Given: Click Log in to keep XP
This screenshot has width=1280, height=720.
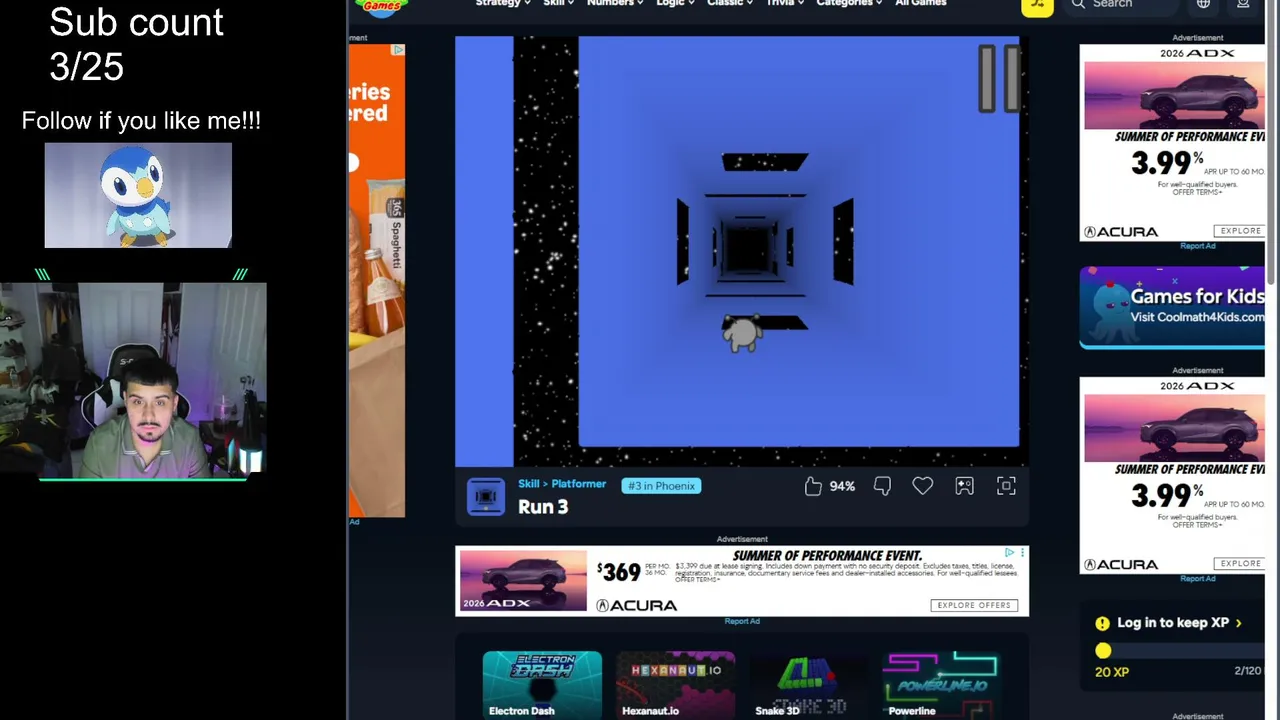Looking at the screenshot, I should (1179, 623).
